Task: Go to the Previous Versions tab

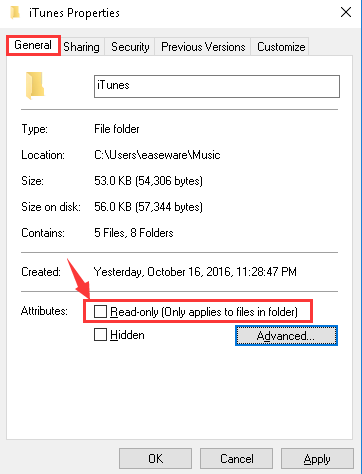Action: [x=203, y=47]
